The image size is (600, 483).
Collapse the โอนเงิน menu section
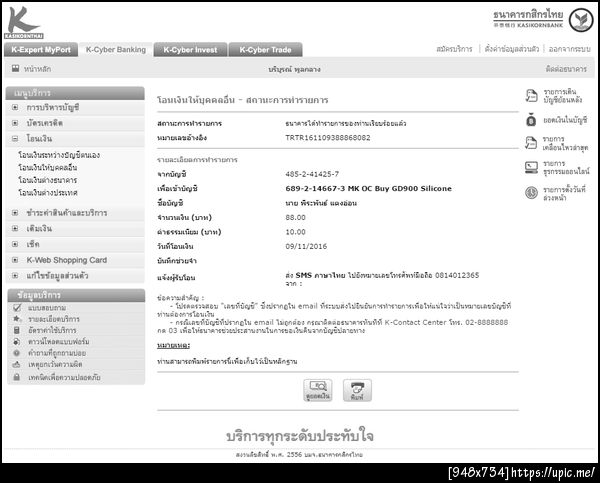pyautogui.click(x=15, y=139)
